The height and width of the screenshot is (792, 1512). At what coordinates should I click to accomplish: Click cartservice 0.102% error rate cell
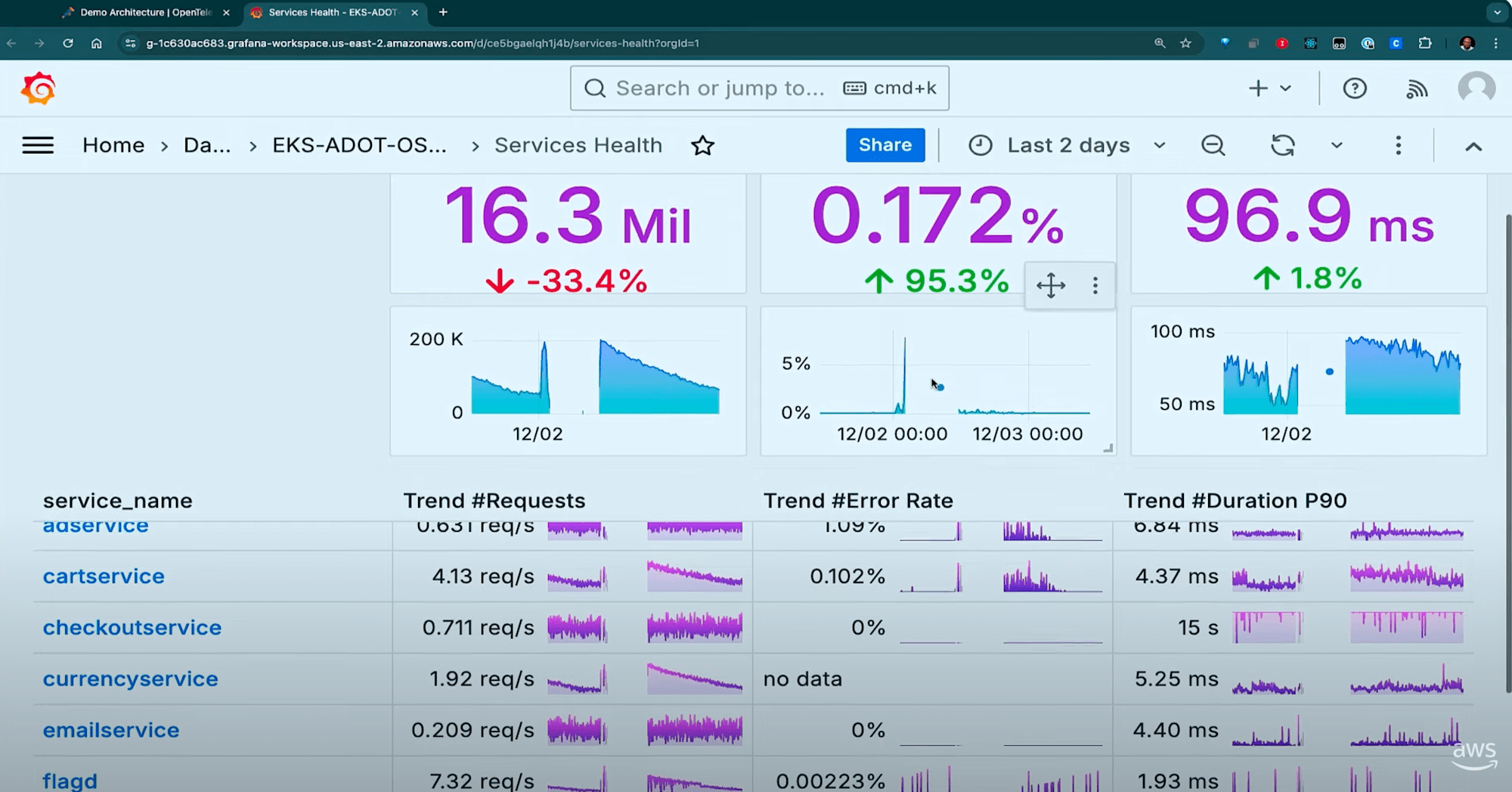point(932,576)
